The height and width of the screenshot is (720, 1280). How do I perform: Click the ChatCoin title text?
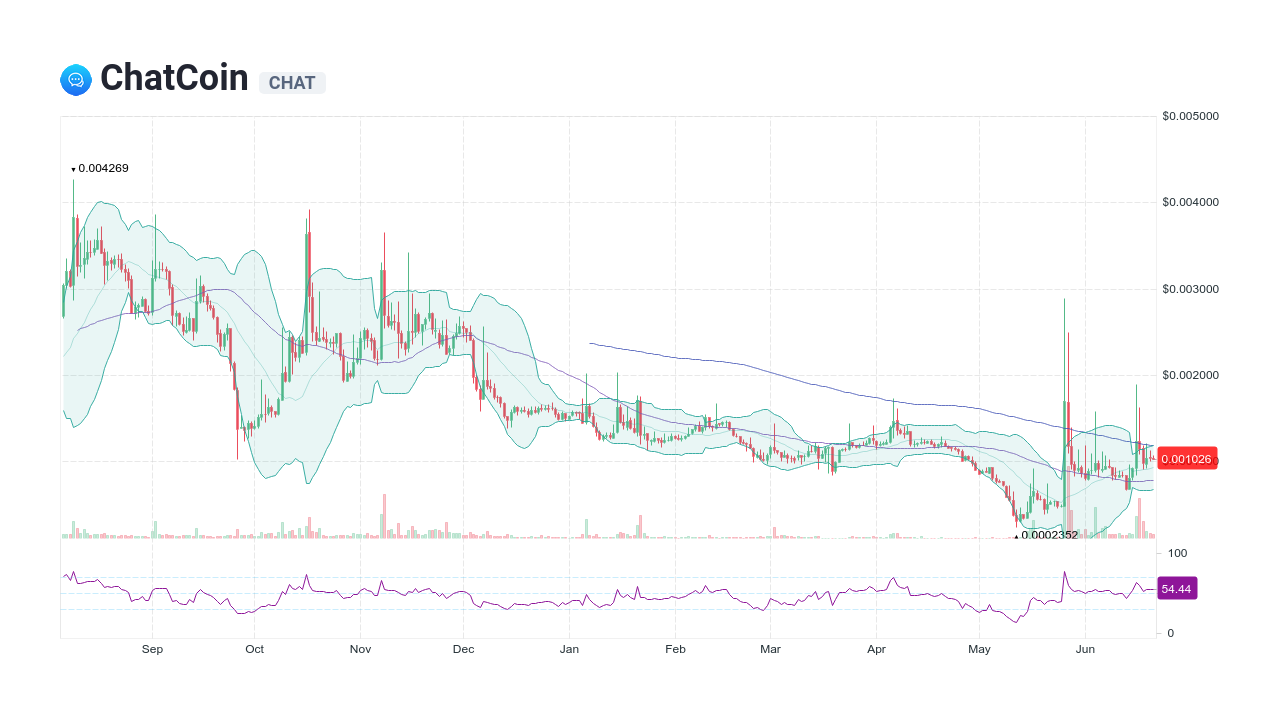tap(174, 78)
